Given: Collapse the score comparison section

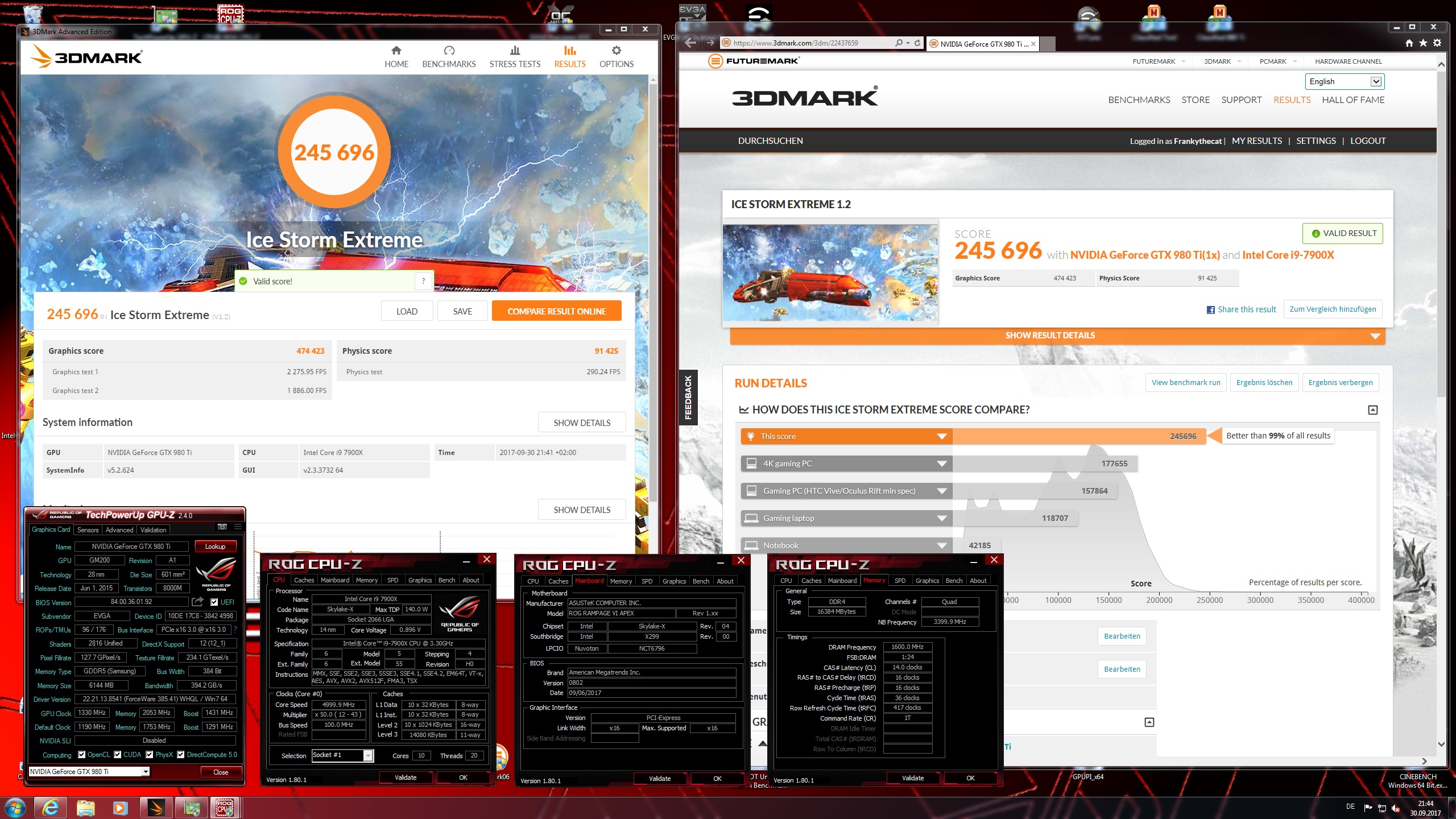Looking at the screenshot, I should click(x=1372, y=410).
